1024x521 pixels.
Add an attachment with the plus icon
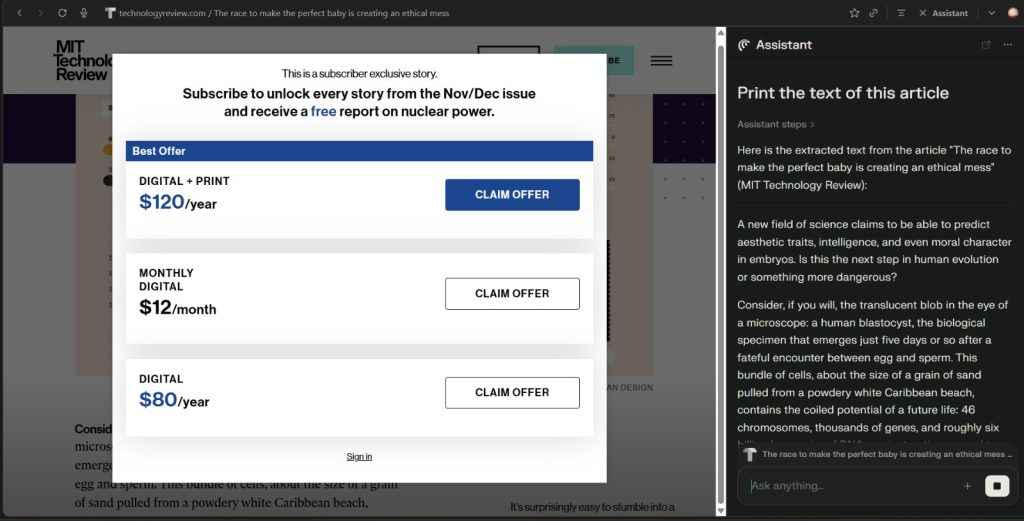coord(967,486)
